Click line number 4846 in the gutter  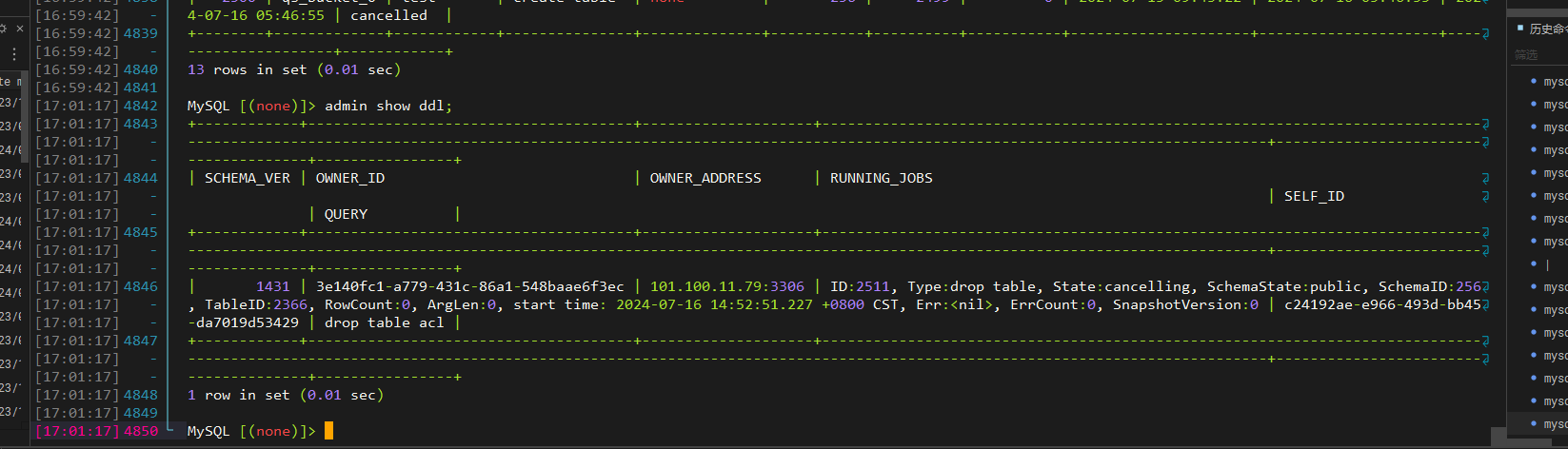pos(140,286)
